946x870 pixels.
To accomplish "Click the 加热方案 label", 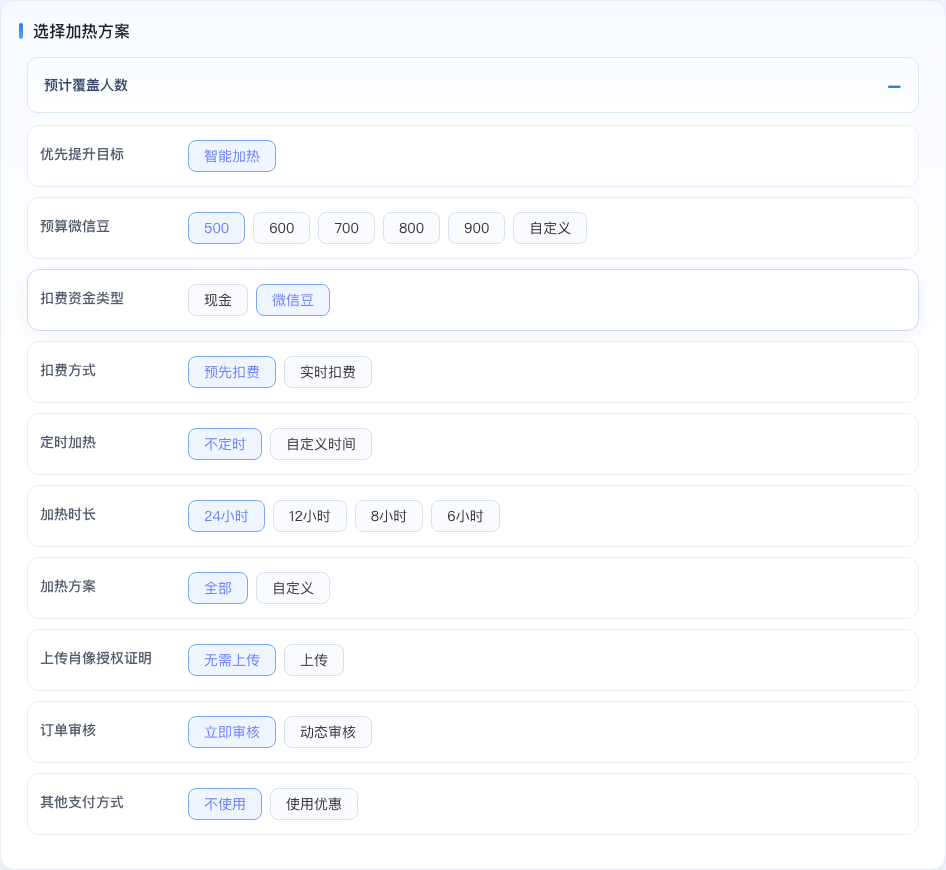I will (68, 586).
